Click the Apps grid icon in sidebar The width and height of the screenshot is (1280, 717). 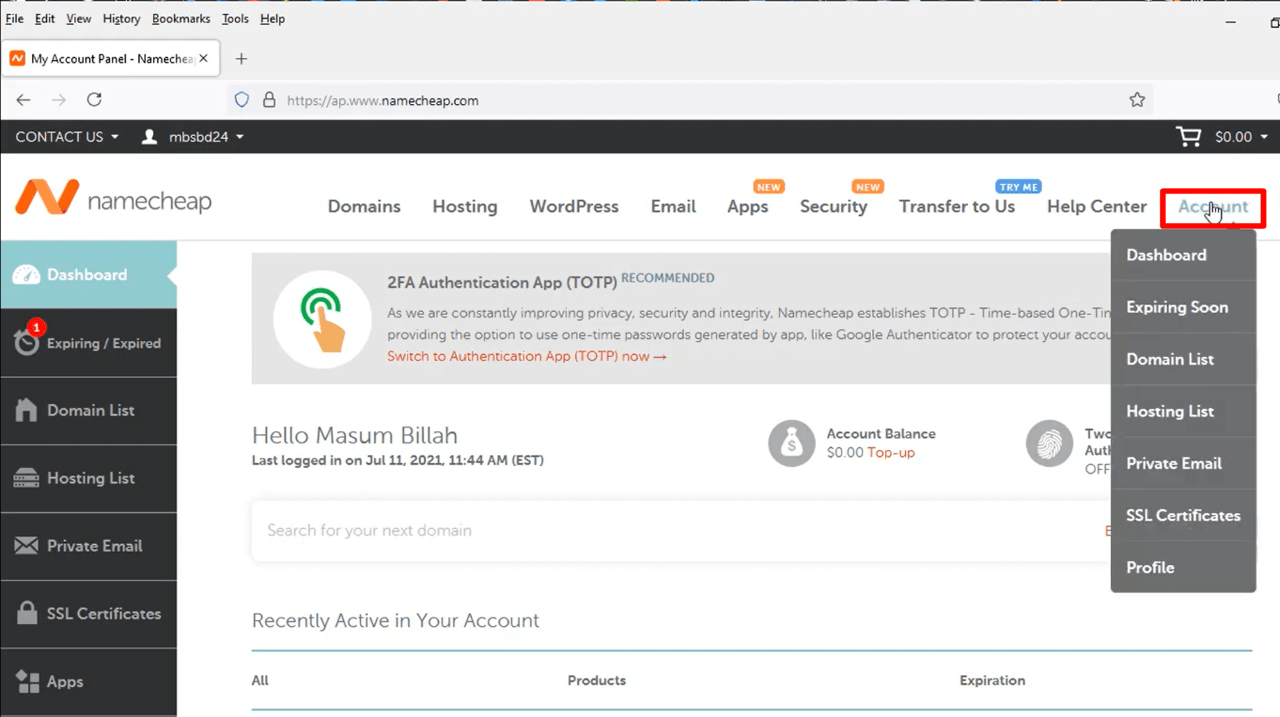click(x=28, y=681)
